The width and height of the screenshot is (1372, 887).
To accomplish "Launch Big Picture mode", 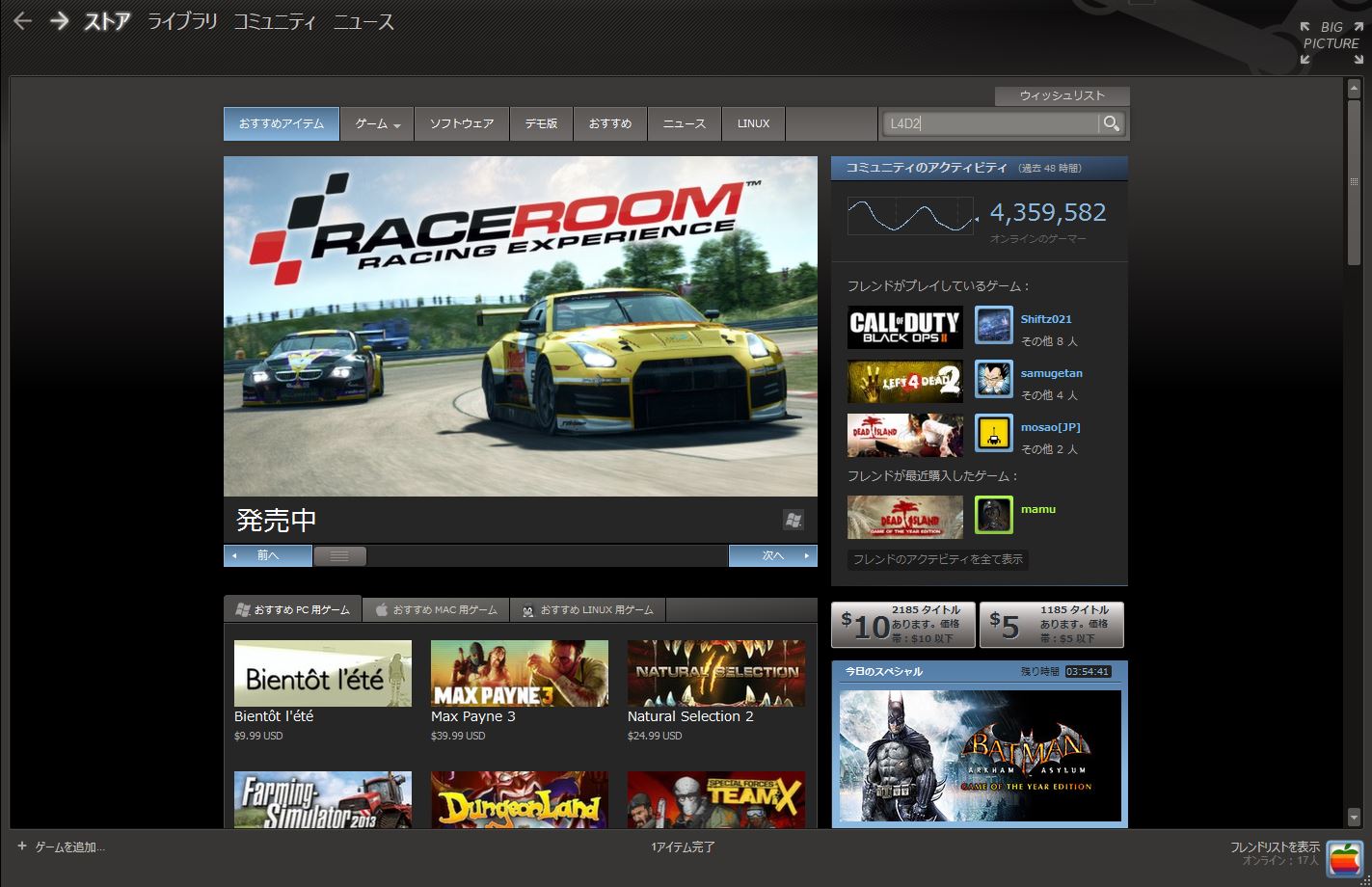I will click(x=1331, y=42).
